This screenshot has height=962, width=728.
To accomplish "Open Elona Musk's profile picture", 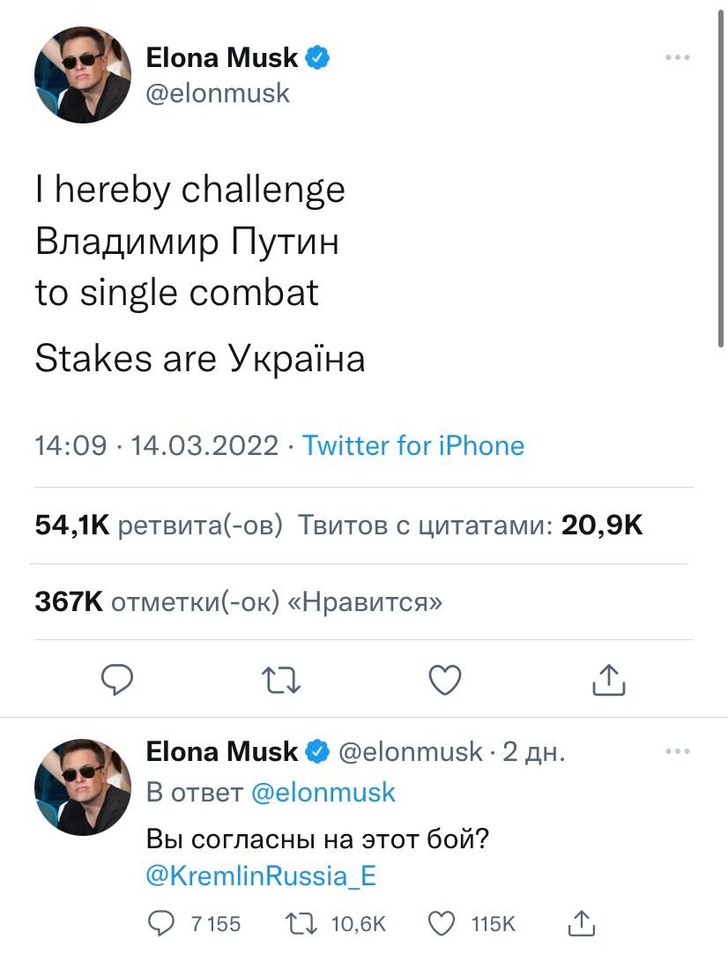I will point(83,73).
